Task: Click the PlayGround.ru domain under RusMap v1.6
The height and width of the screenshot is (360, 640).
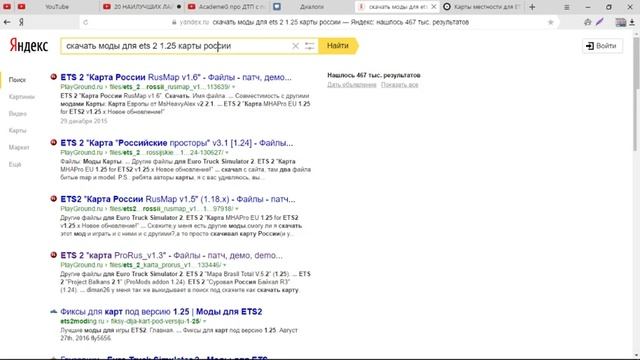Action: click(82, 87)
